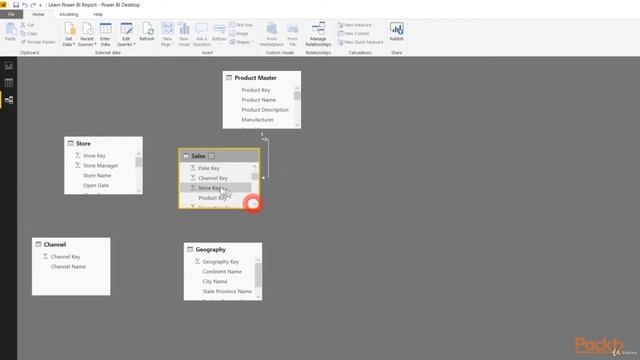This screenshot has width=640, height=360.
Task: Click New Measure
Action: (354, 25)
